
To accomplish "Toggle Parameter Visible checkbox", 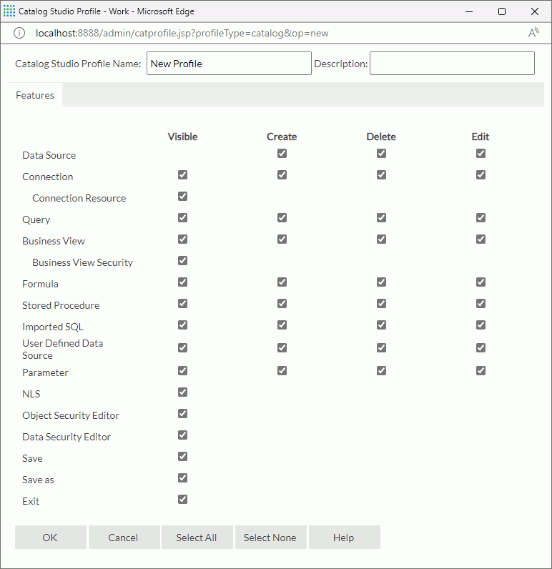I will (x=183, y=371).
